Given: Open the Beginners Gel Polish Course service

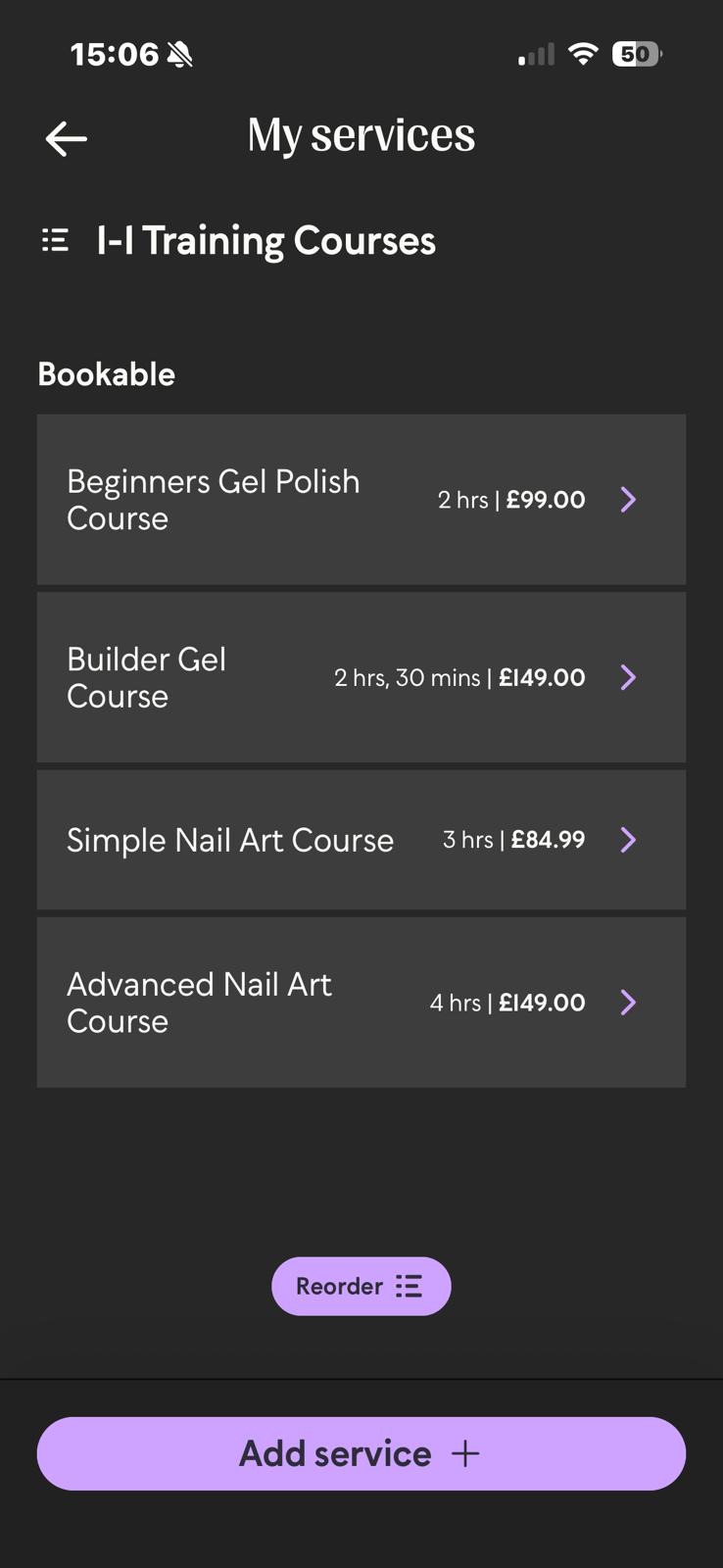Looking at the screenshot, I should click(x=214, y=500).
